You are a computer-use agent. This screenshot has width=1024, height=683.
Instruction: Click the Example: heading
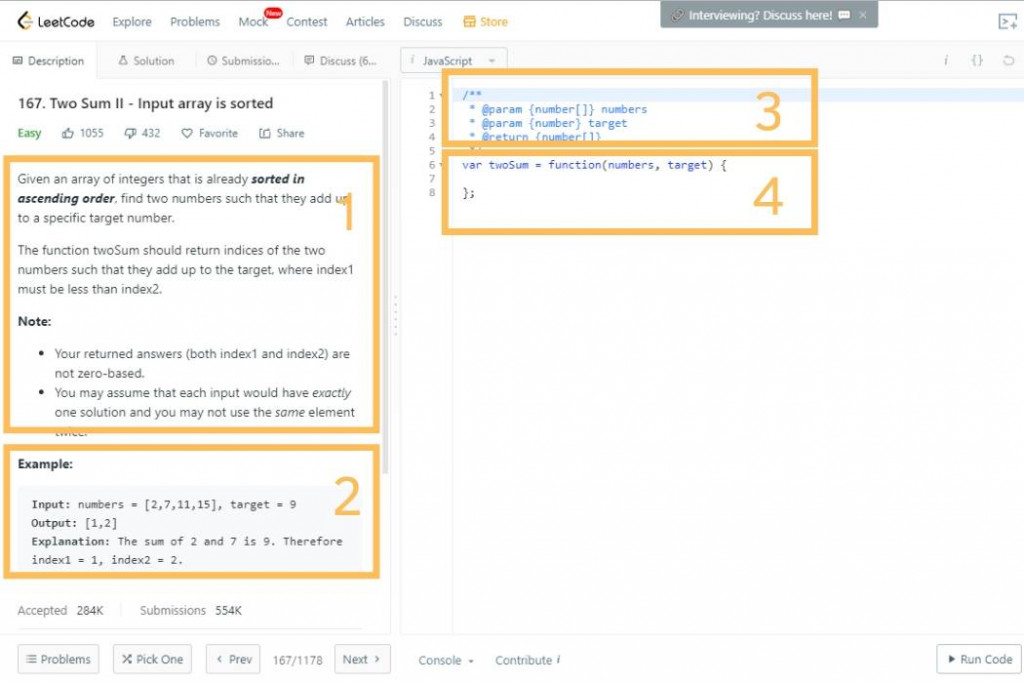(45, 464)
